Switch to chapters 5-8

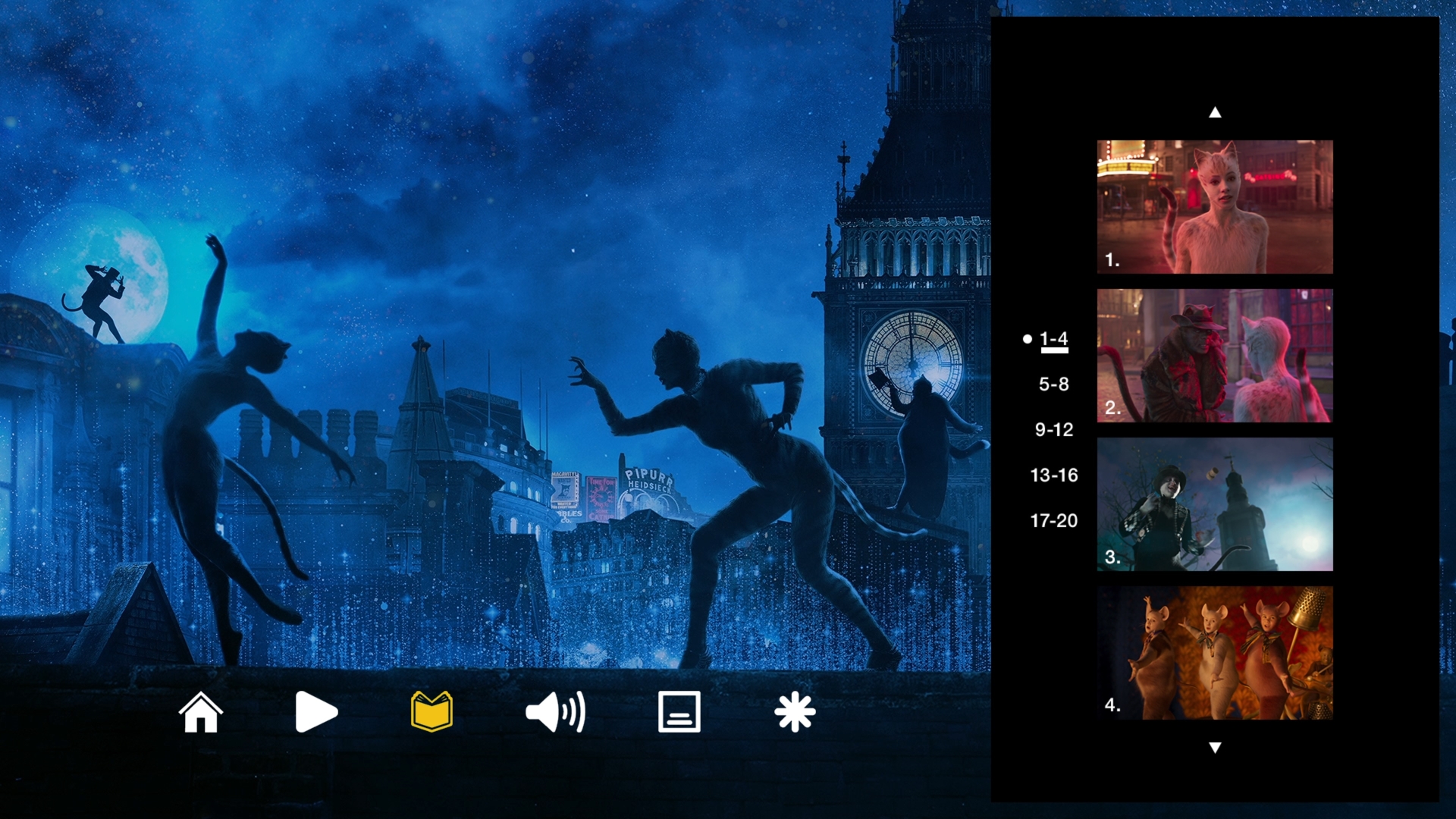coord(1053,384)
